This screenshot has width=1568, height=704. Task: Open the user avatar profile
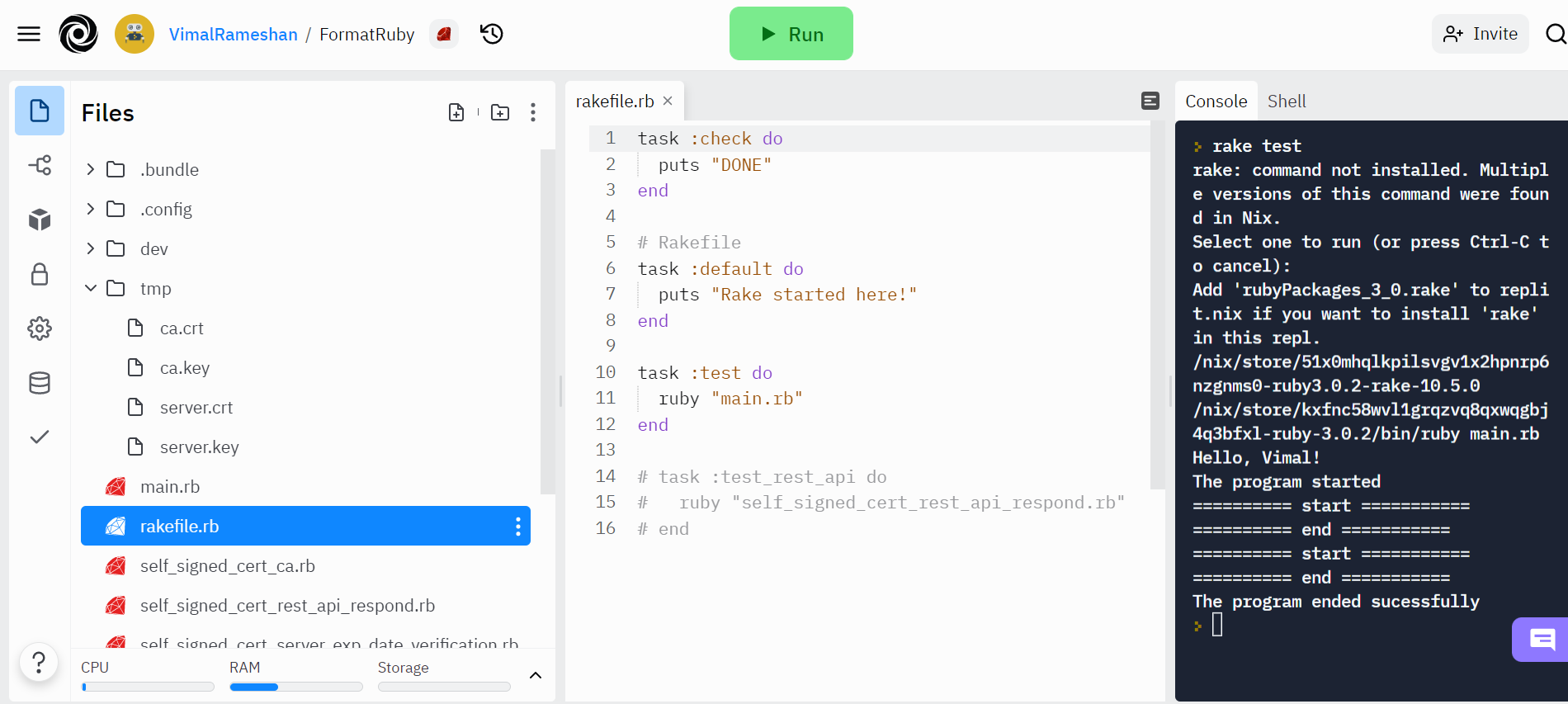pyautogui.click(x=135, y=34)
